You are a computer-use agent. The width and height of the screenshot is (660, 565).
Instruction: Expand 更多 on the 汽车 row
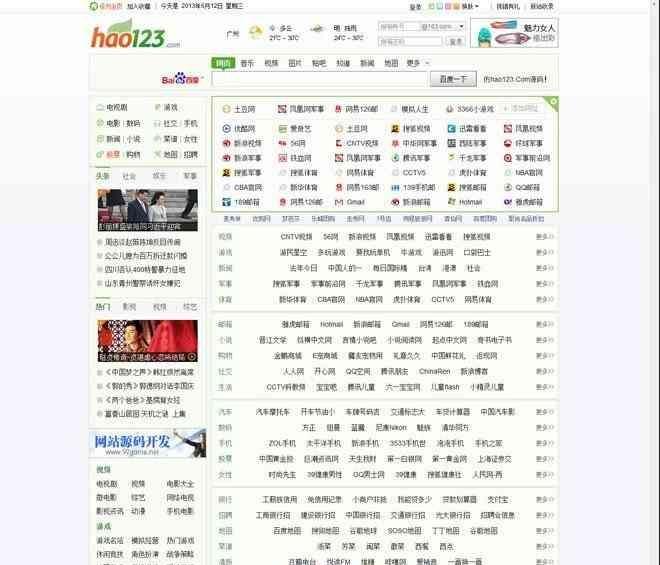[x=545, y=412]
